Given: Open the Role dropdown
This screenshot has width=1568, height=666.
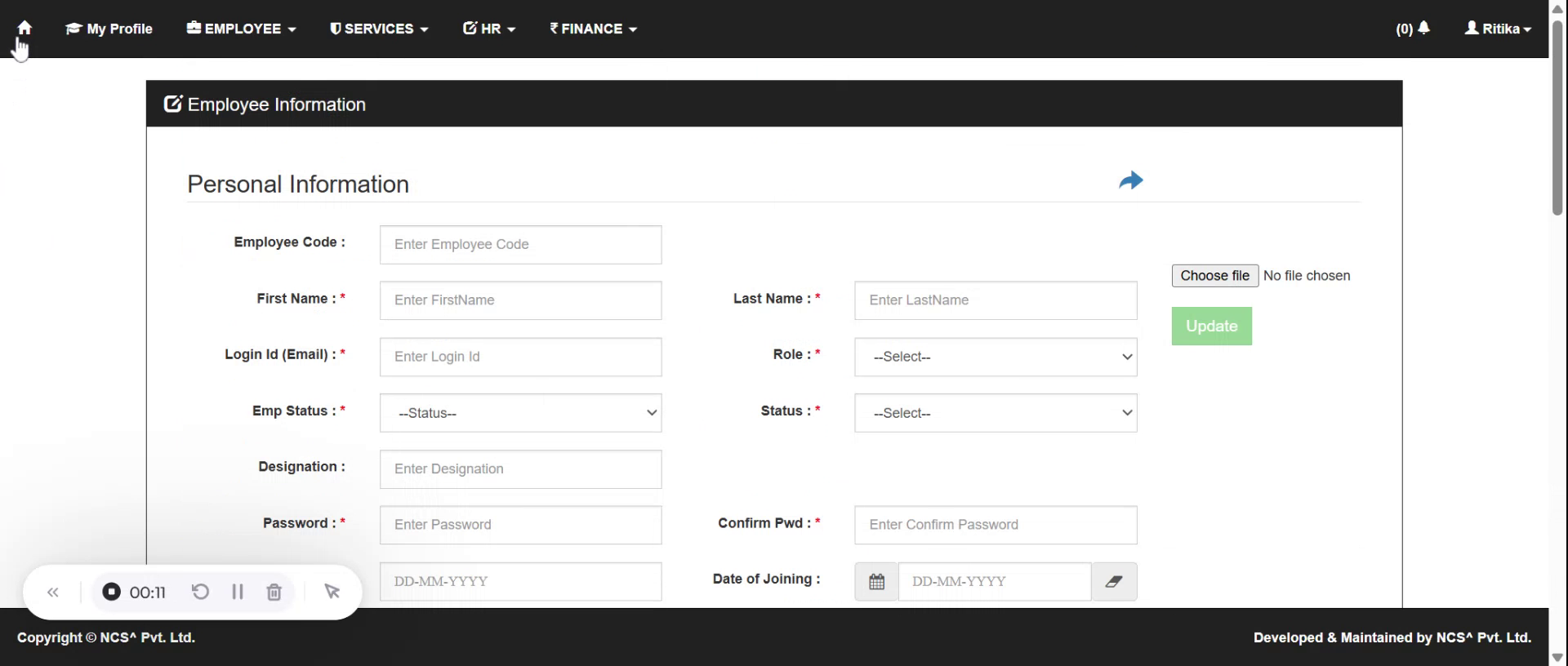Looking at the screenshot, I should pos(996,357).
